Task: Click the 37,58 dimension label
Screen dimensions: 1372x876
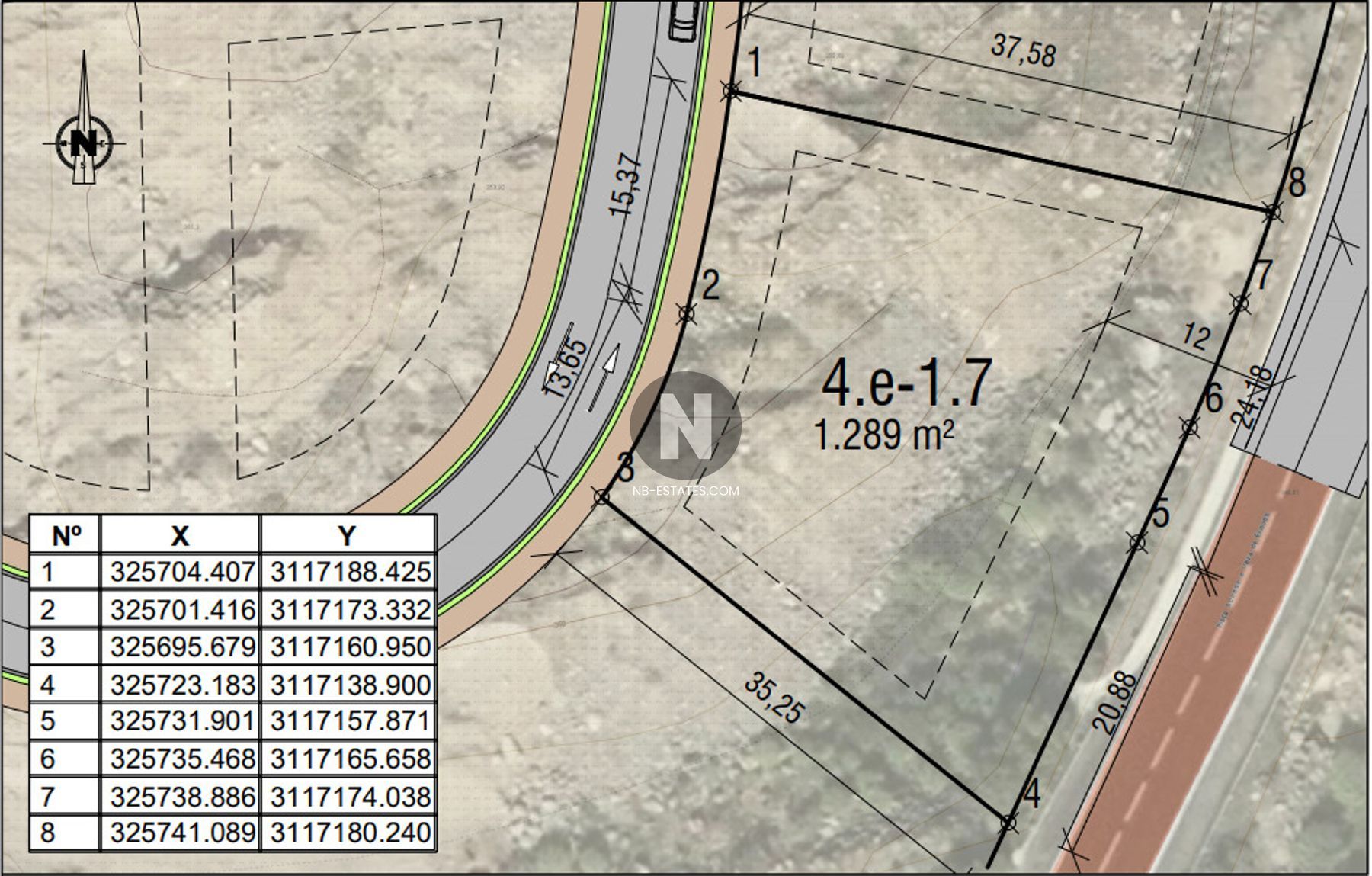Action: (x=1024, y=50)
